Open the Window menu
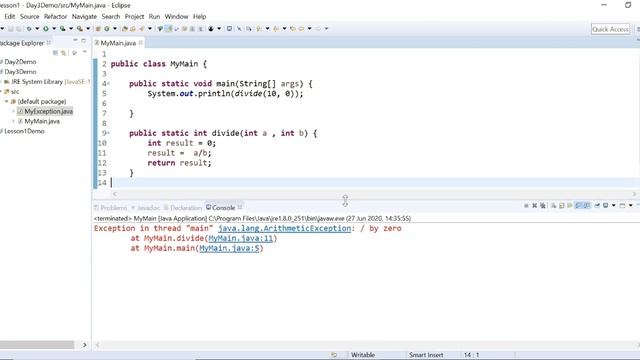The width and height of the screenshot is (640, 360). click(176, 17)
